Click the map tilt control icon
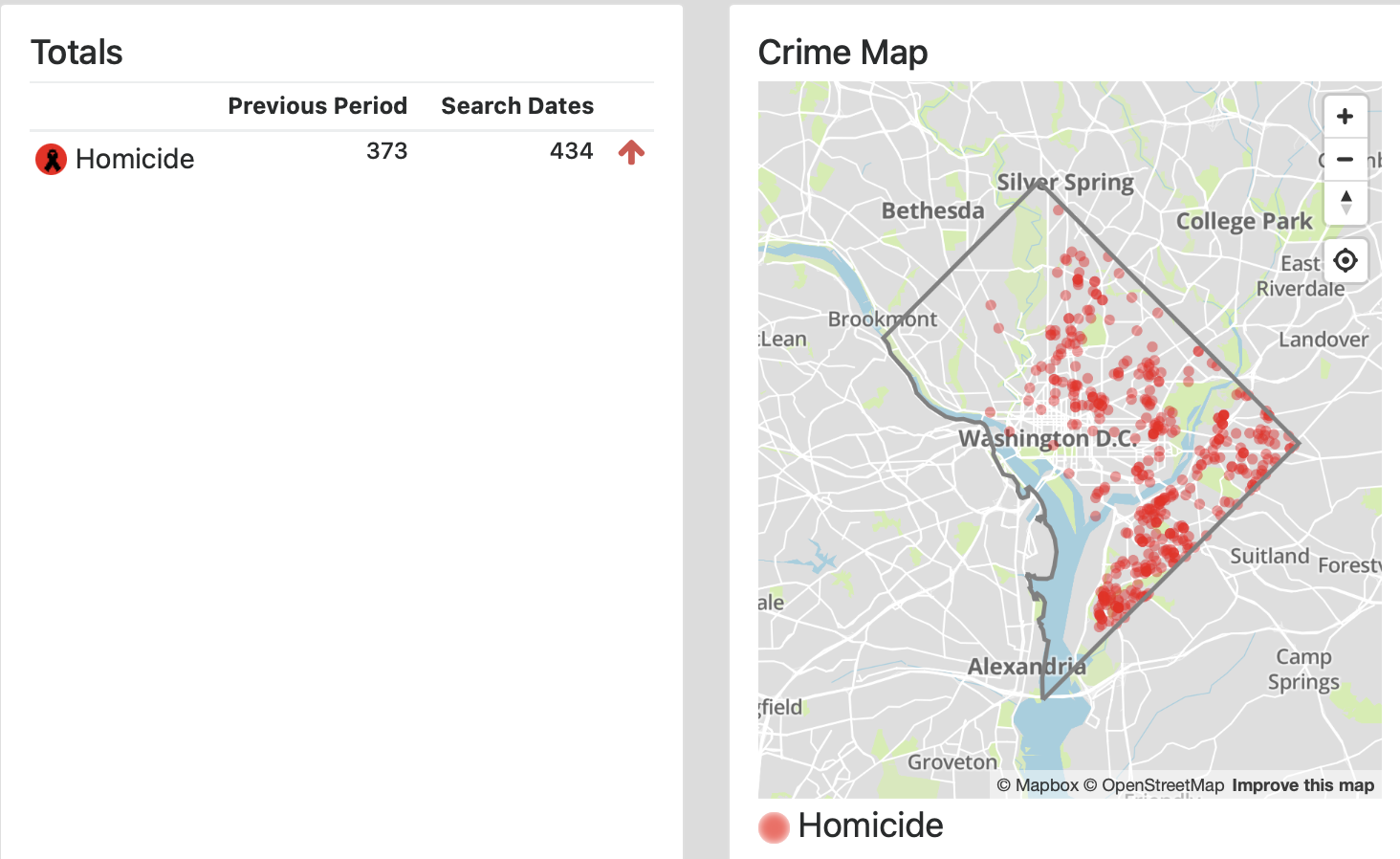 [x=1345, y=204]
